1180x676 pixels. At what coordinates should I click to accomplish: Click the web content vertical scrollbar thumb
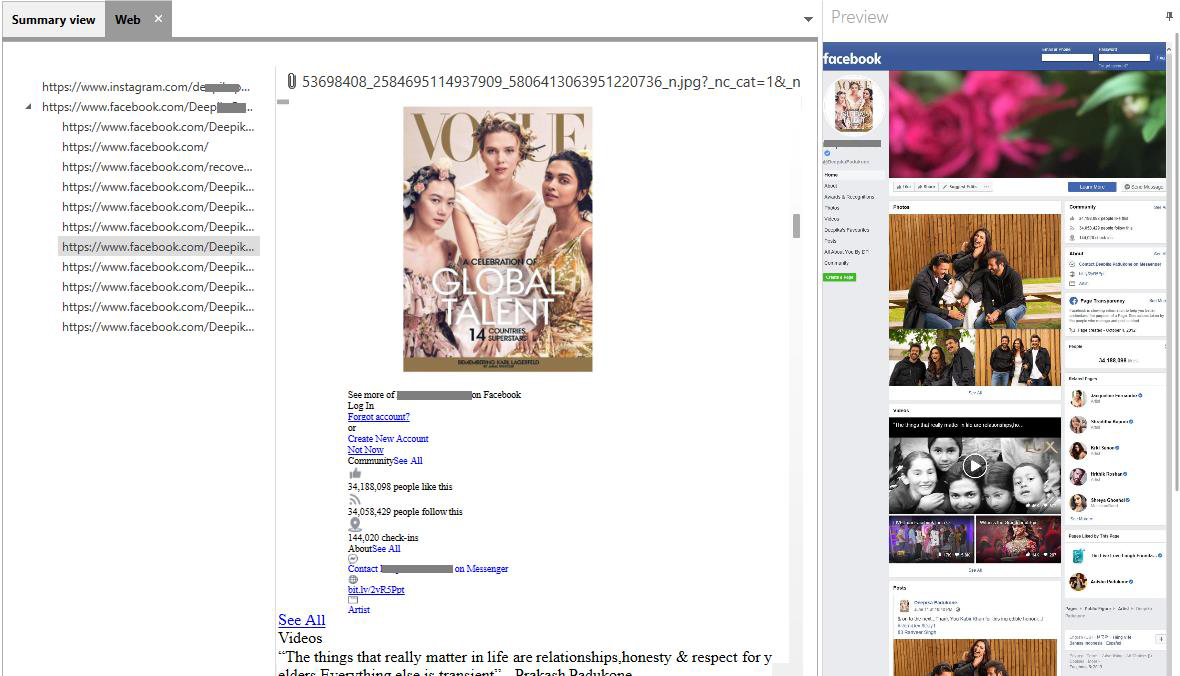coord(796,226)
